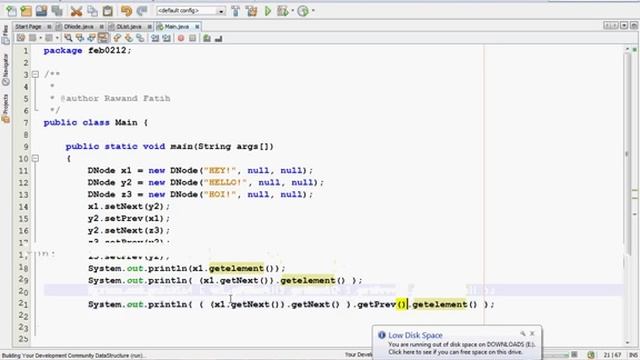Click the Previous Bookmark icon
Viewport: 640px width, 360px height.
pos(117,38)
